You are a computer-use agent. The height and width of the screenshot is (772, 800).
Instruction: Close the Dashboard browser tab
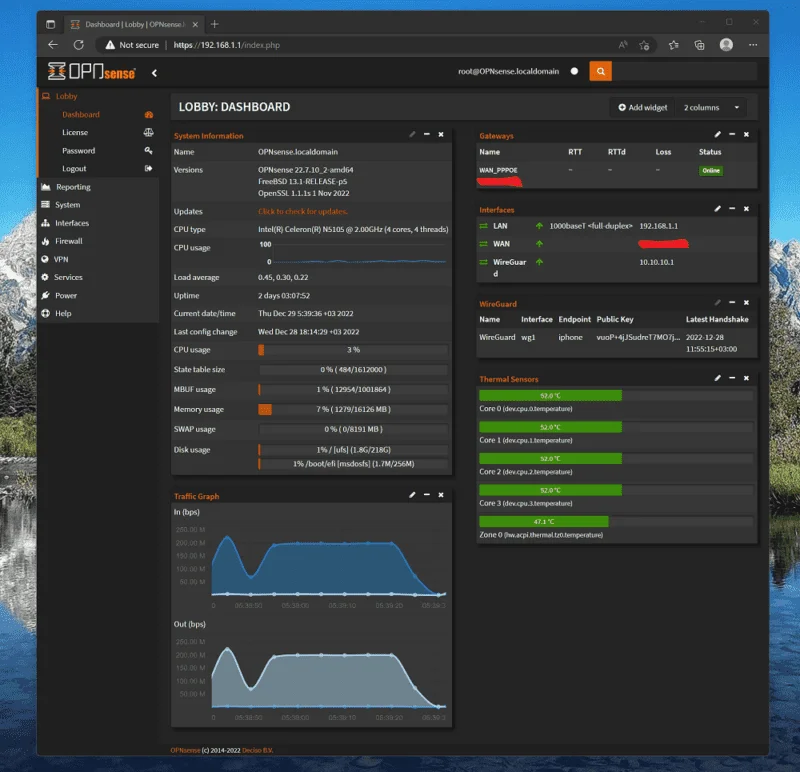(x=195, y=24)
